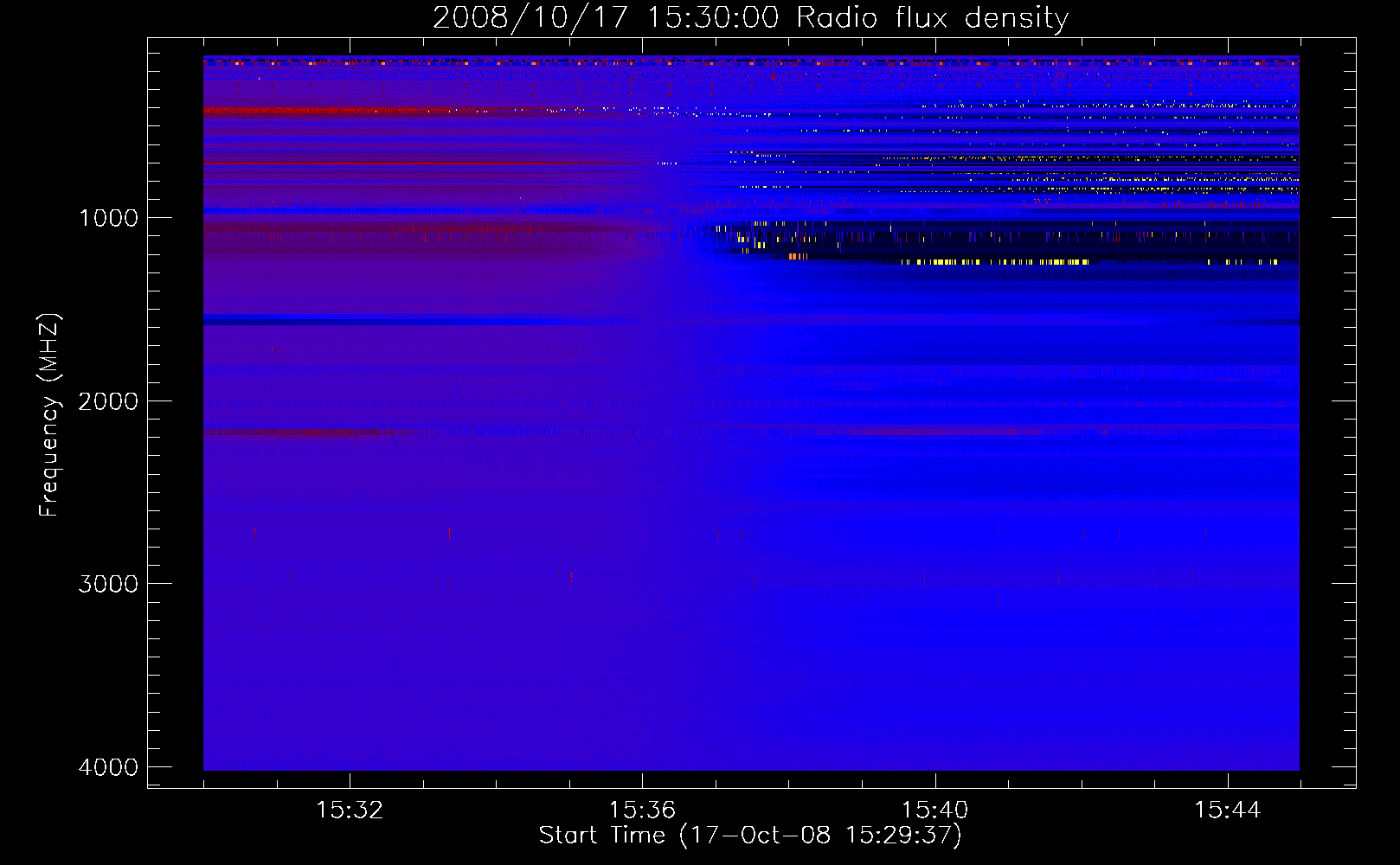Click the 15:32 time tick label

[x=350, y=811]
